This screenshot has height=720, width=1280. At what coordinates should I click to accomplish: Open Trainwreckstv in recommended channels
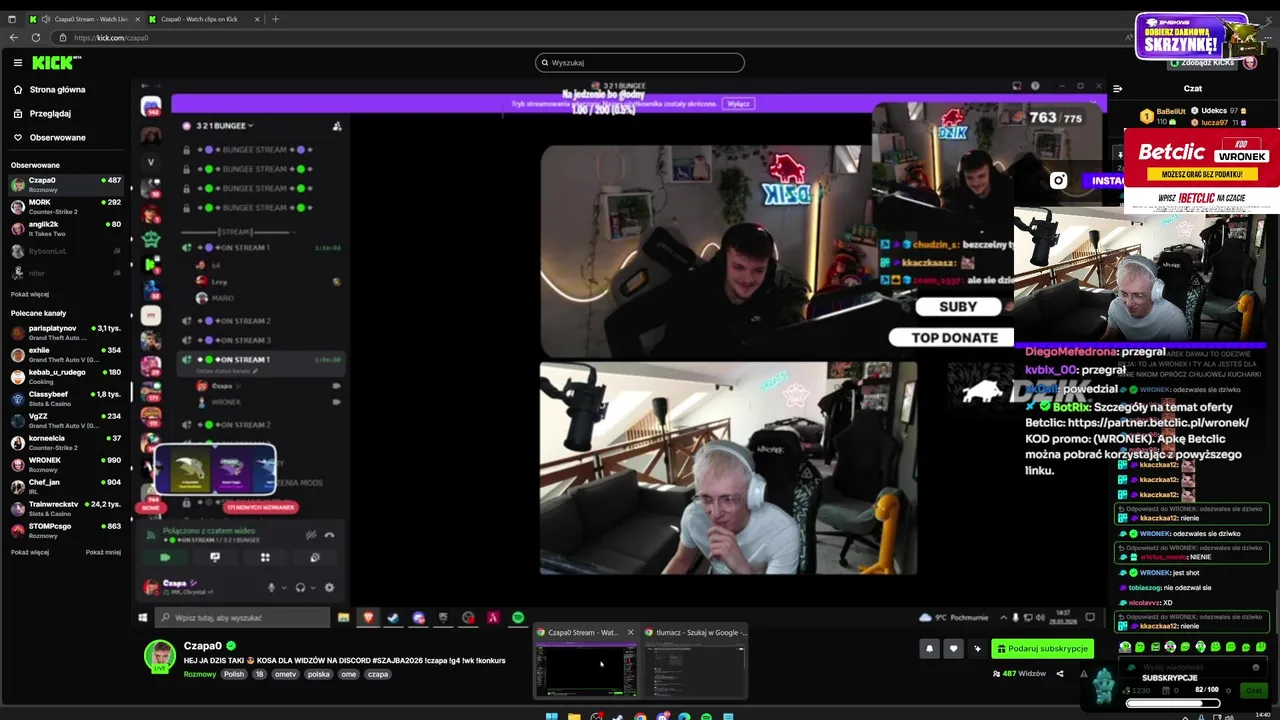(x=65, y=508)
